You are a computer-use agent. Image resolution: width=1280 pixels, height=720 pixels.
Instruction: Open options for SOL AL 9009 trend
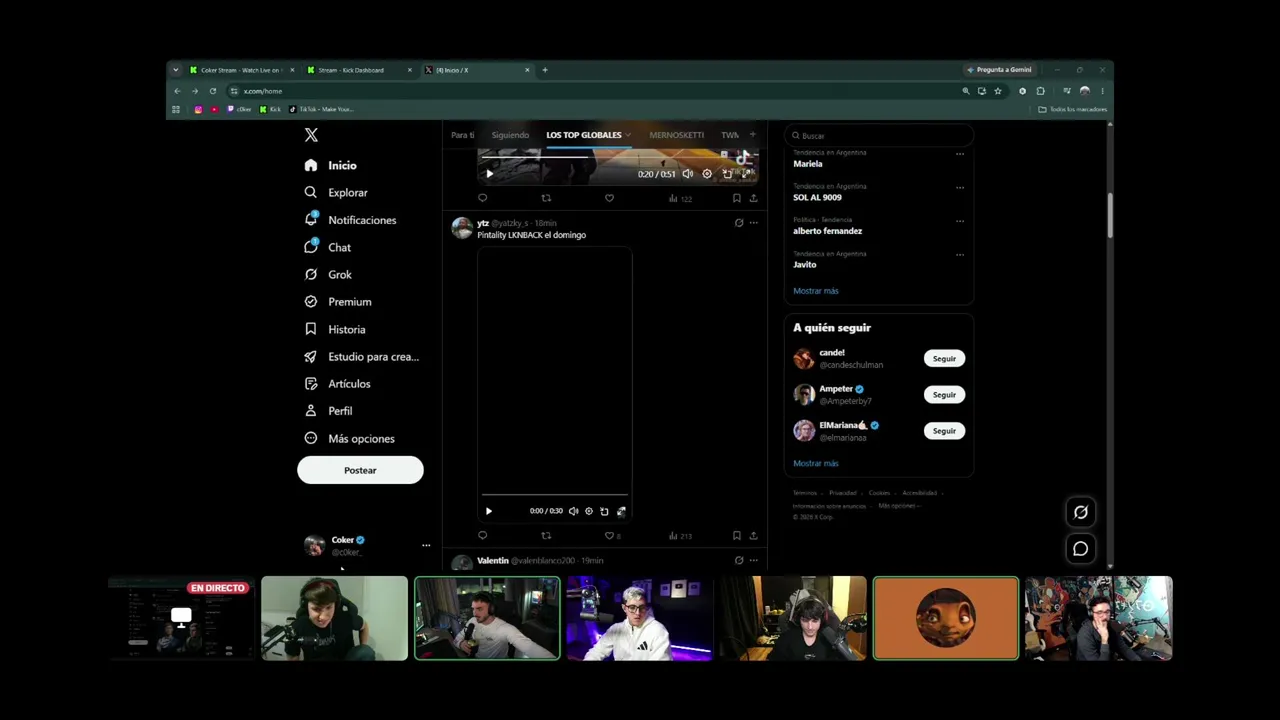tap(960, 187)
